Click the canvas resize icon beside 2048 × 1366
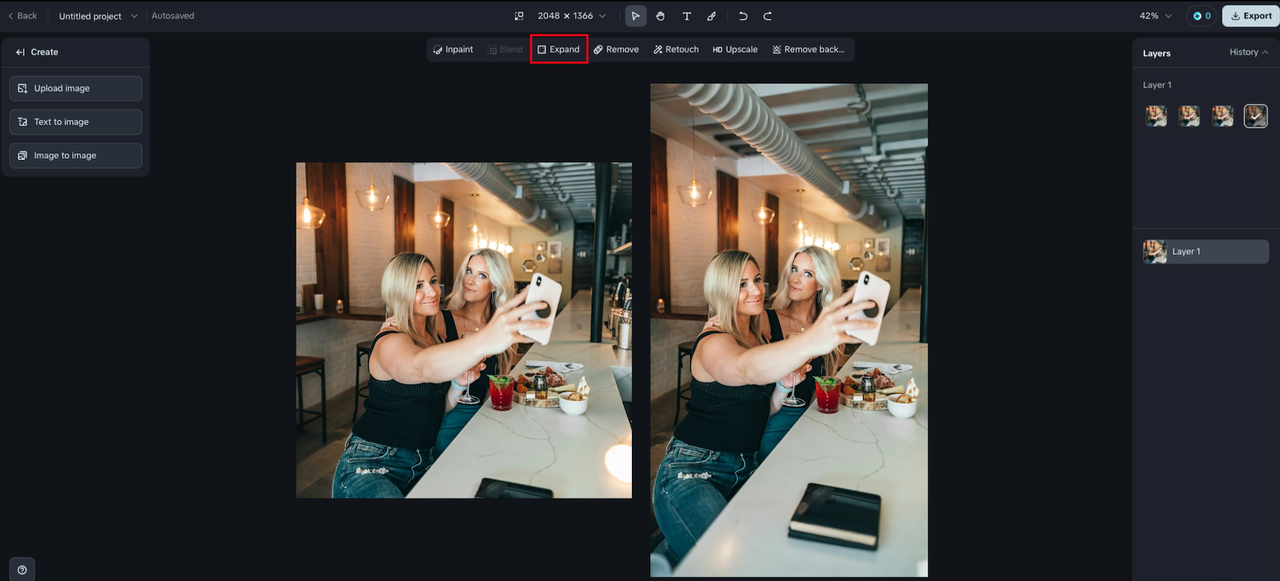Viewport: 1280px width, 581px height. pos(519,16)
